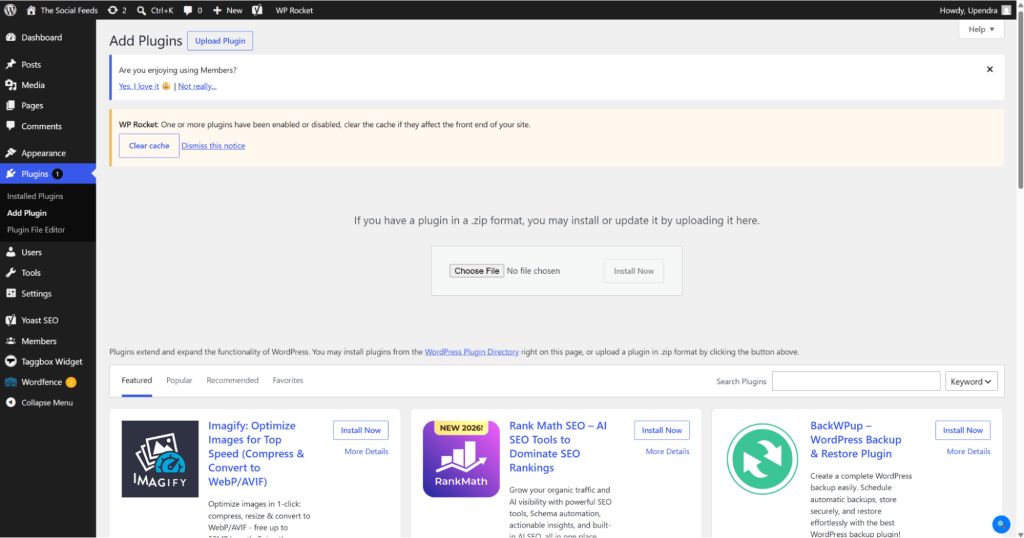Open More Details for Rank Math SEO

tap(667, 451)
